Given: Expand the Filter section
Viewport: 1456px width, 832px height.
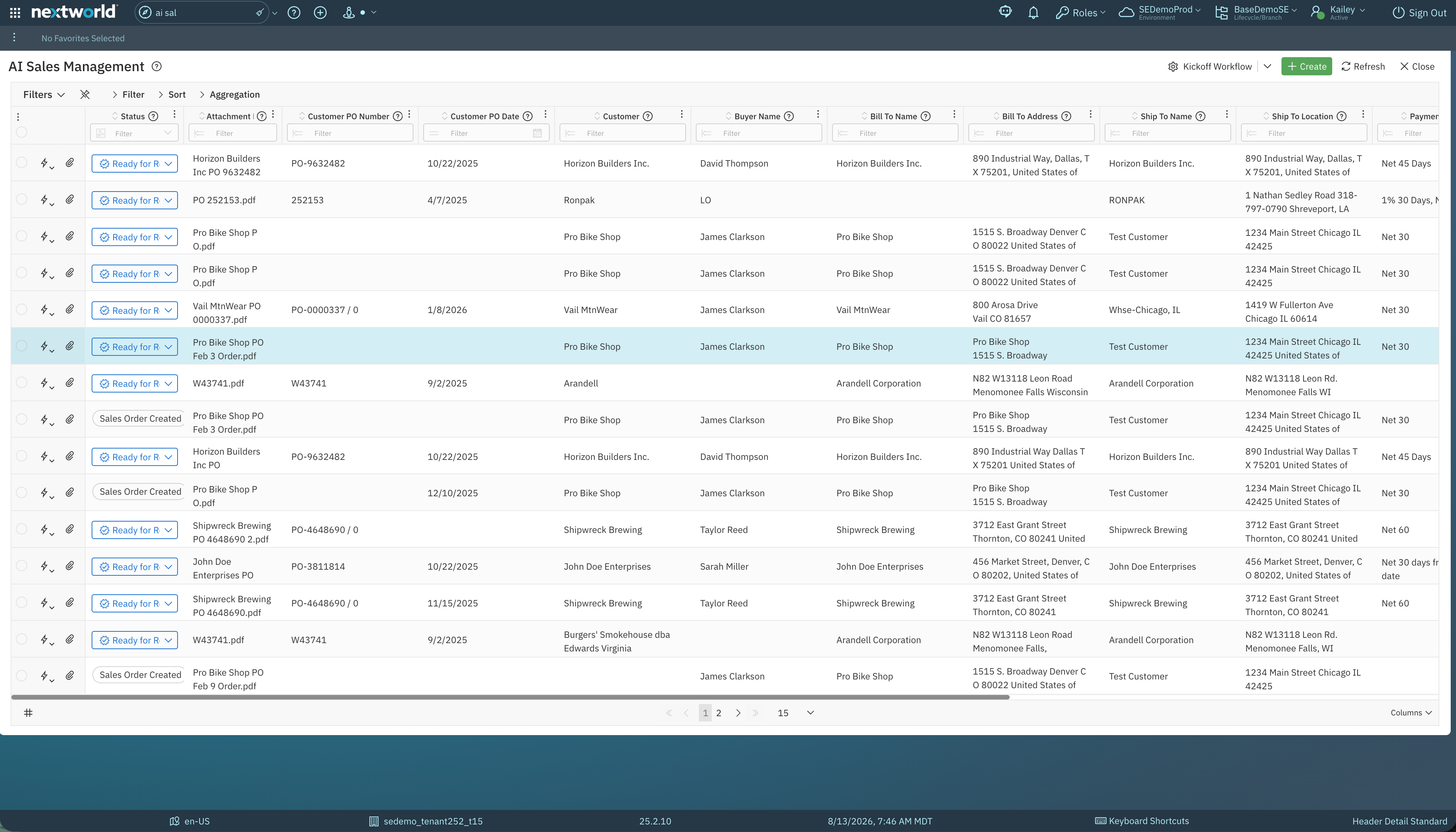Looking at the screenshot, I should tap(128, 94).
